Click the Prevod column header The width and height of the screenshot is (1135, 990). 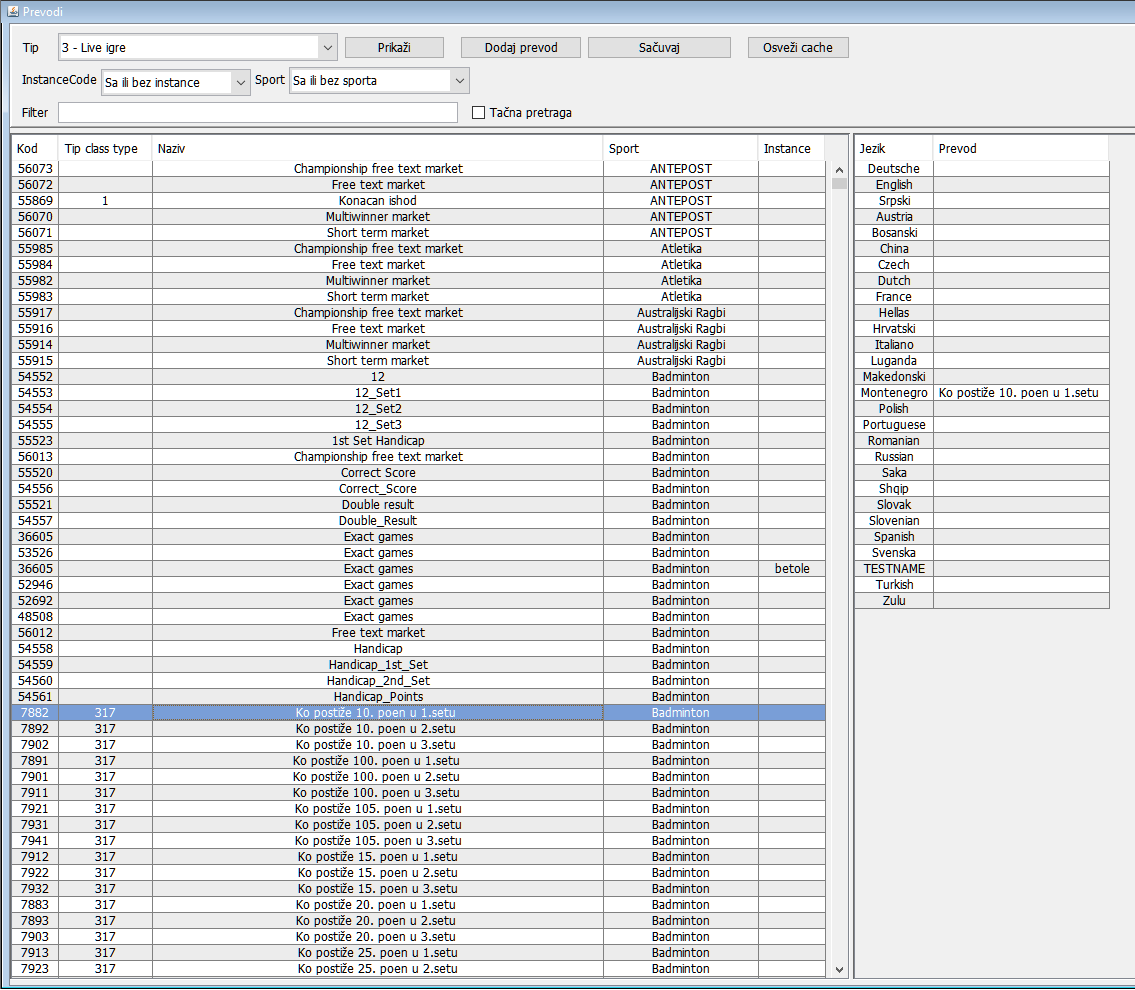coord(1021,148)
